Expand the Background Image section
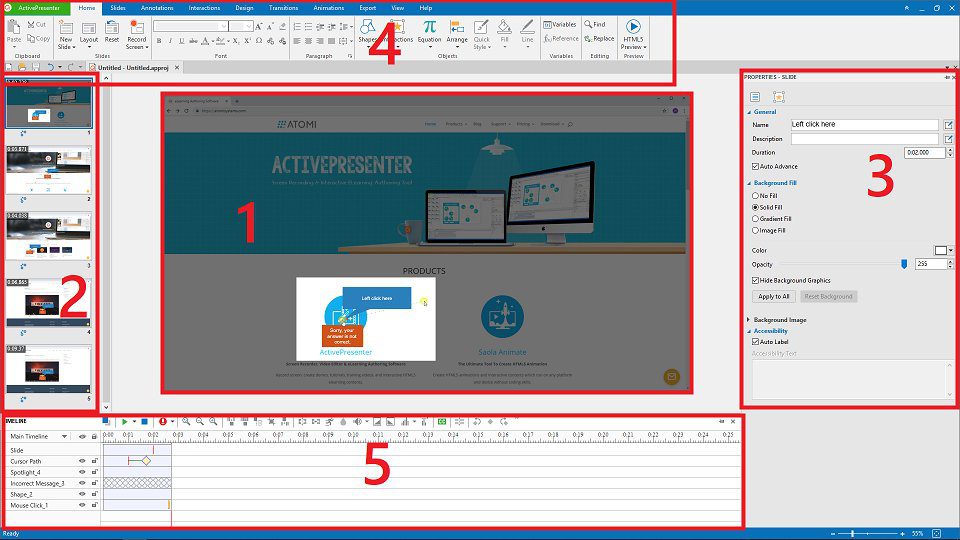This screenshot has width=960, height=540. pyautogui.click(x=748, y=320)
